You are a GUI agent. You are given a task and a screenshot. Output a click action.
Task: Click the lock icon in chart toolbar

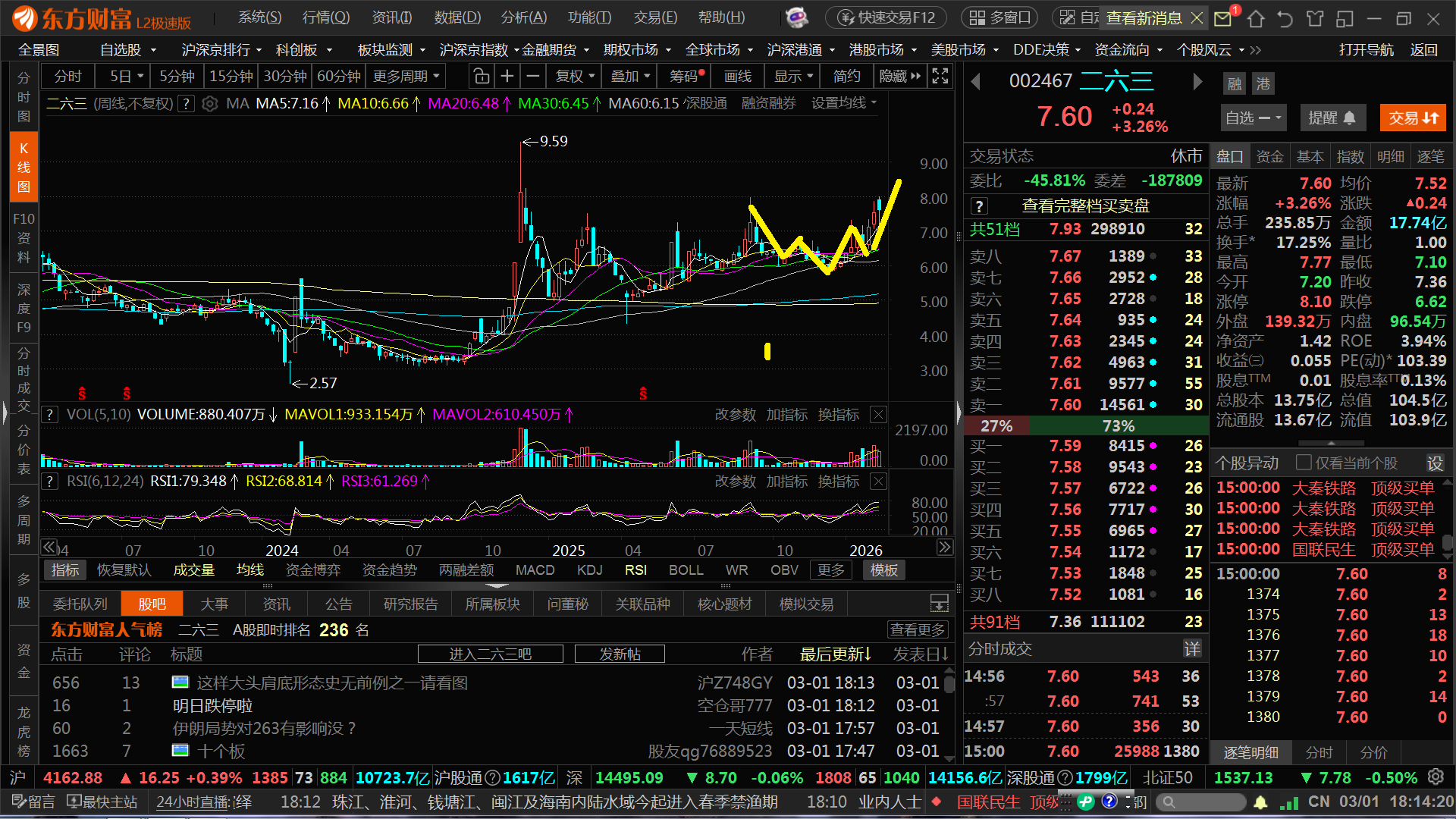coord(481,77)
